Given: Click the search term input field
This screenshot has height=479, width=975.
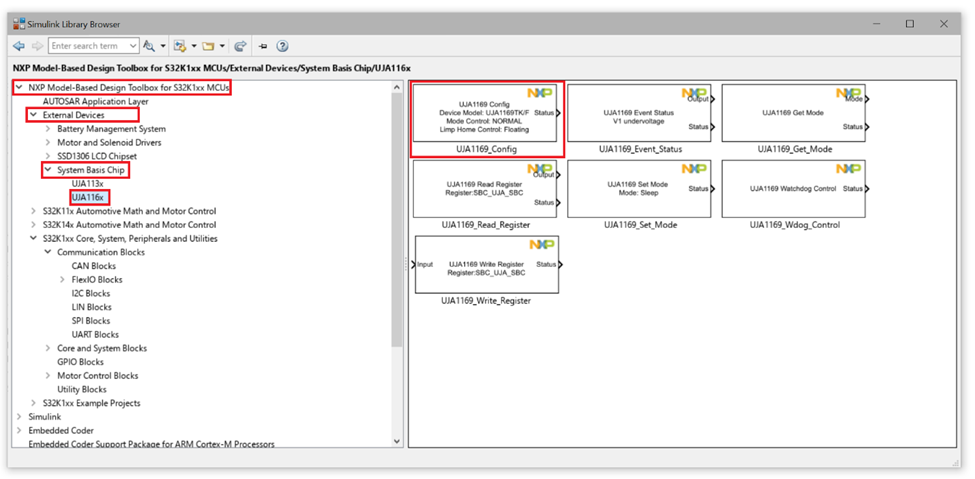Looking at the screenshot, I should [x=88, y=46].
